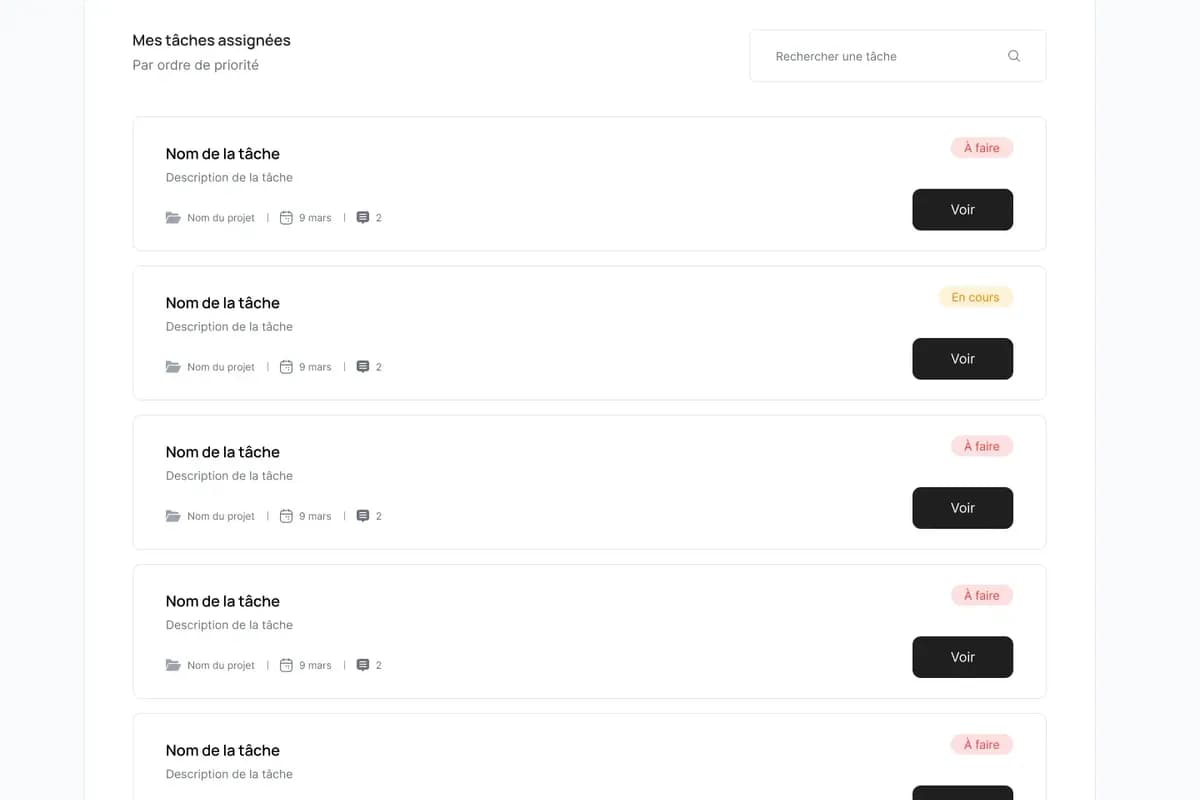Click the comment bubble icon on the second task
Screen dimensions: 1200x800
[x=361, y=366]
